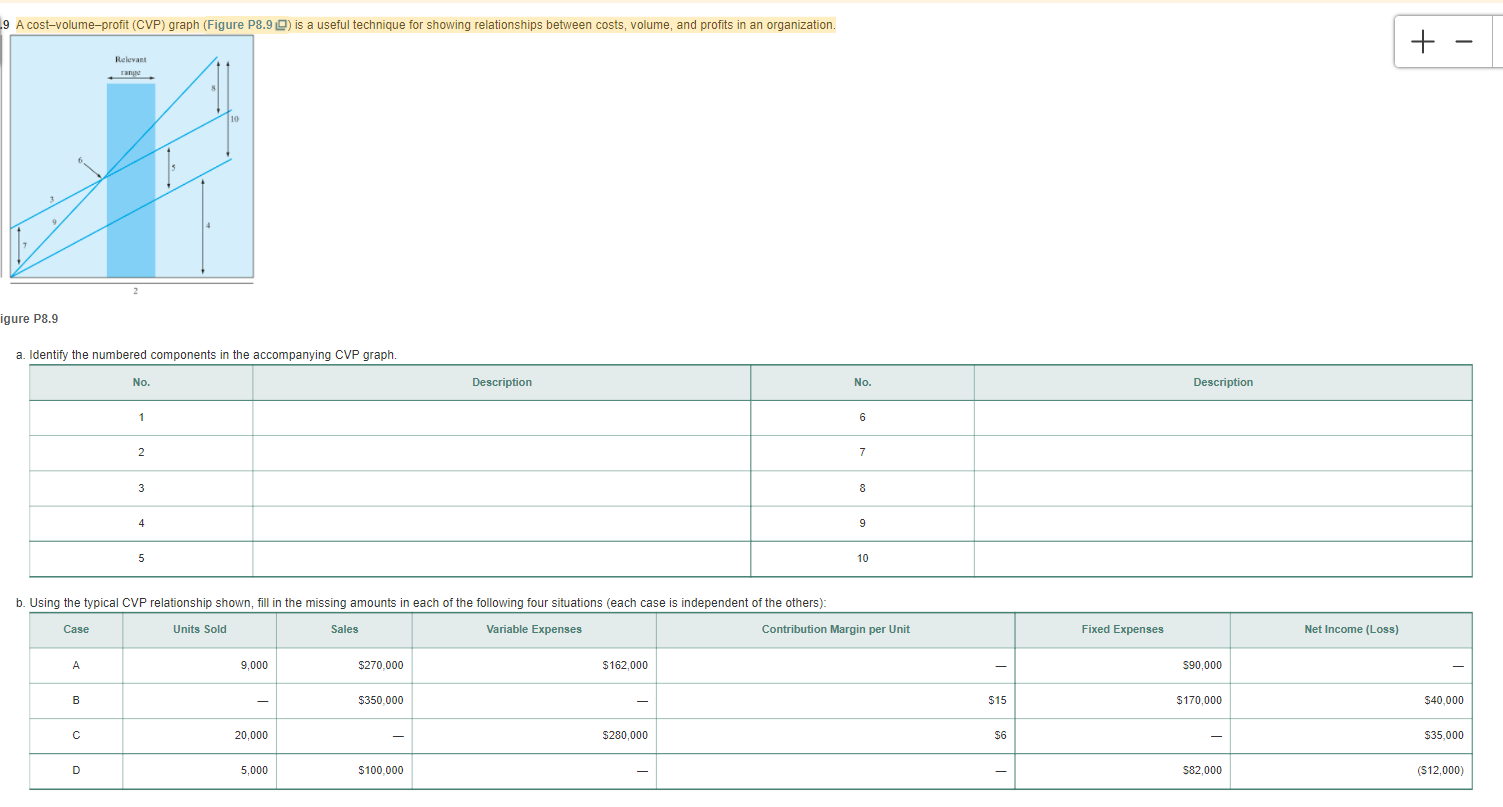
Task: Click Case C Fixed Expenses cell
Action: coord(1122,735)
